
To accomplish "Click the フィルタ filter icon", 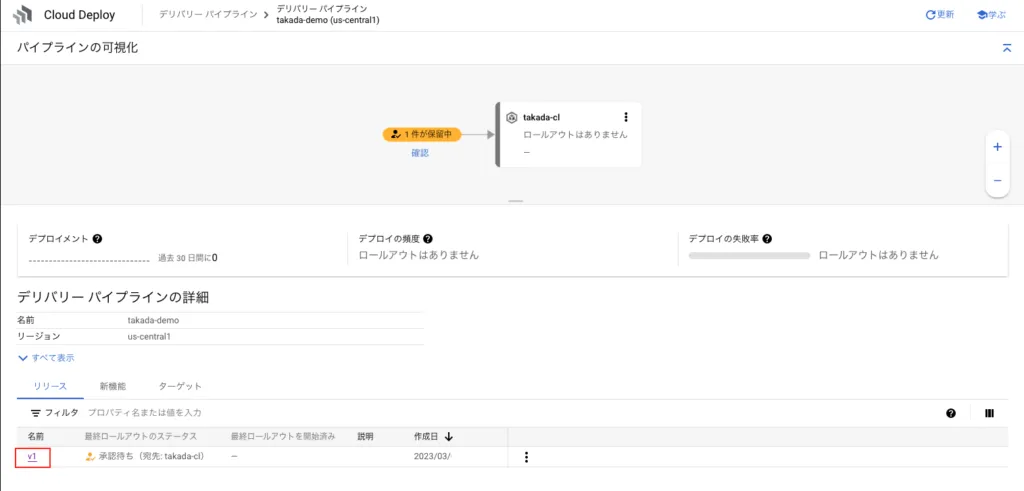I will [35, 413].
